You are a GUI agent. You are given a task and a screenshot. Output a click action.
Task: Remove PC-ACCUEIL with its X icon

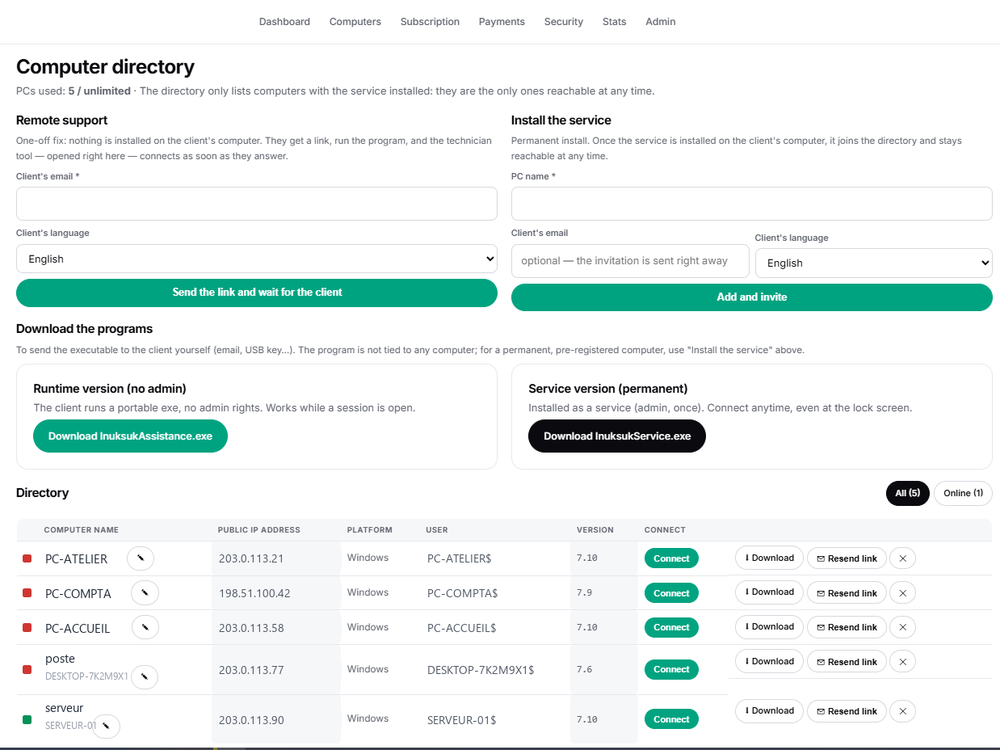[x=902, y=627]
